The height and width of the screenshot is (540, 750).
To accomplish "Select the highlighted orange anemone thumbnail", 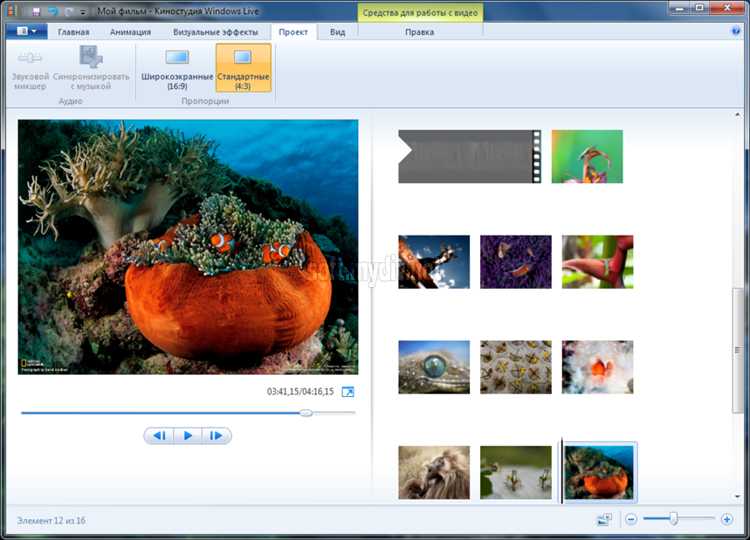I will tap(601, 472).
